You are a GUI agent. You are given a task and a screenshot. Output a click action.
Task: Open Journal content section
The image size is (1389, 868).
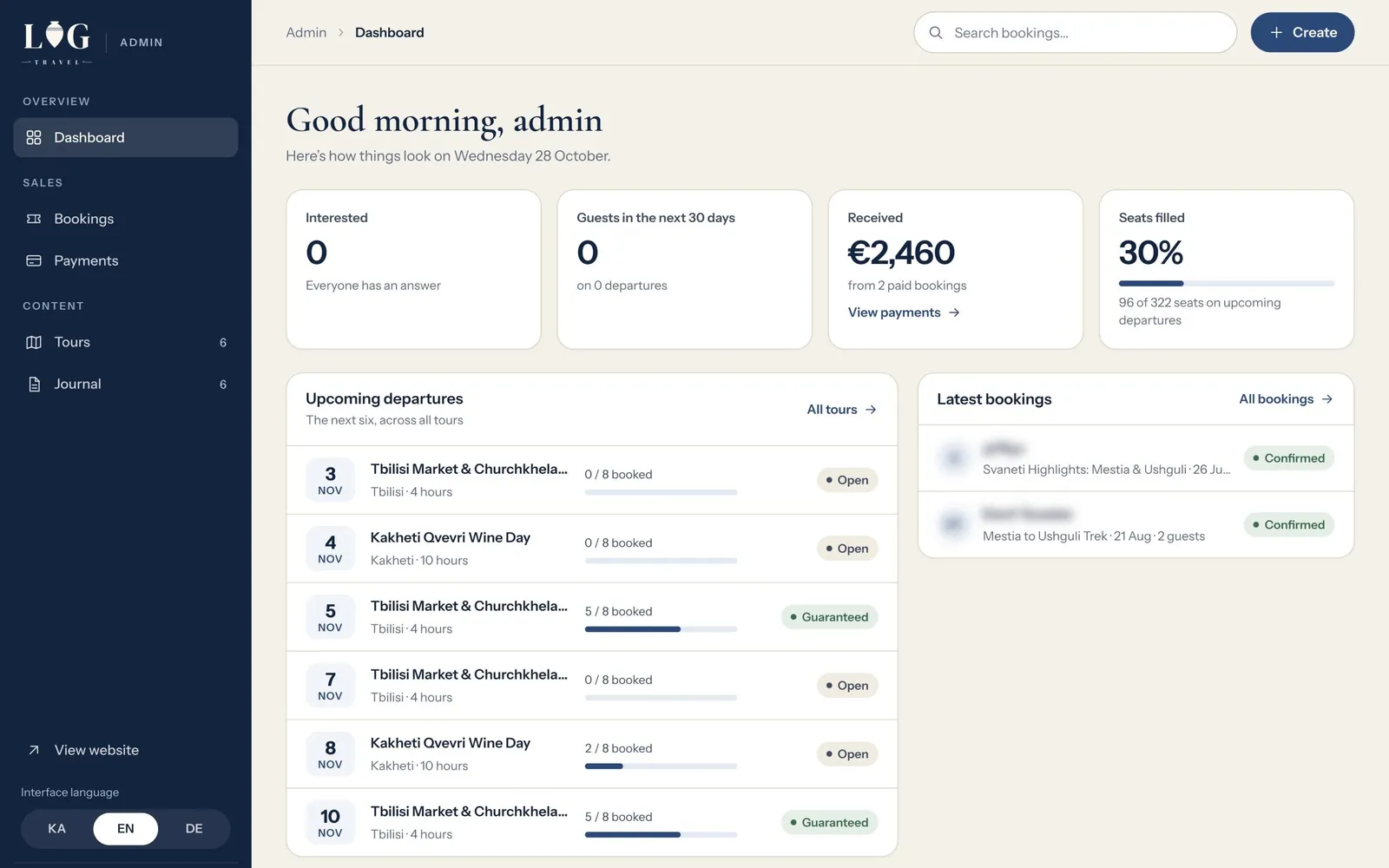(x=126, y=384)
